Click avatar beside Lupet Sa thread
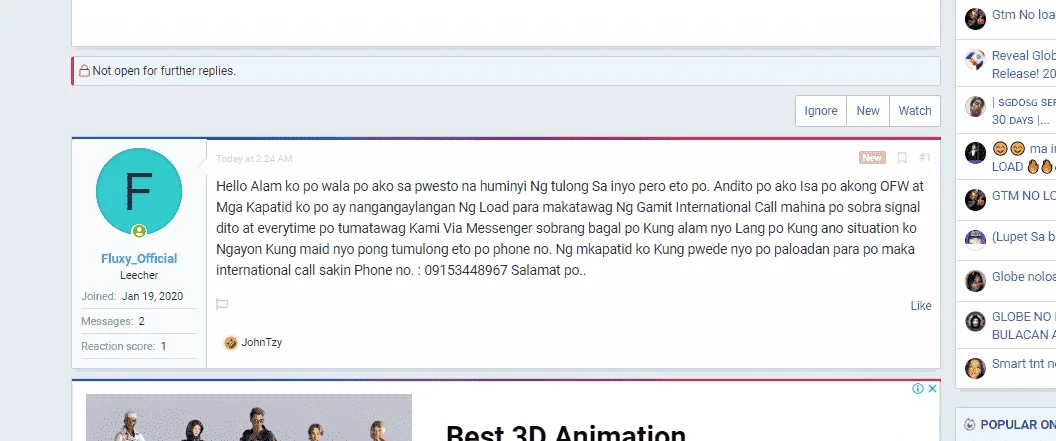This screenshot has height=441, width=1056. point(975,240)
